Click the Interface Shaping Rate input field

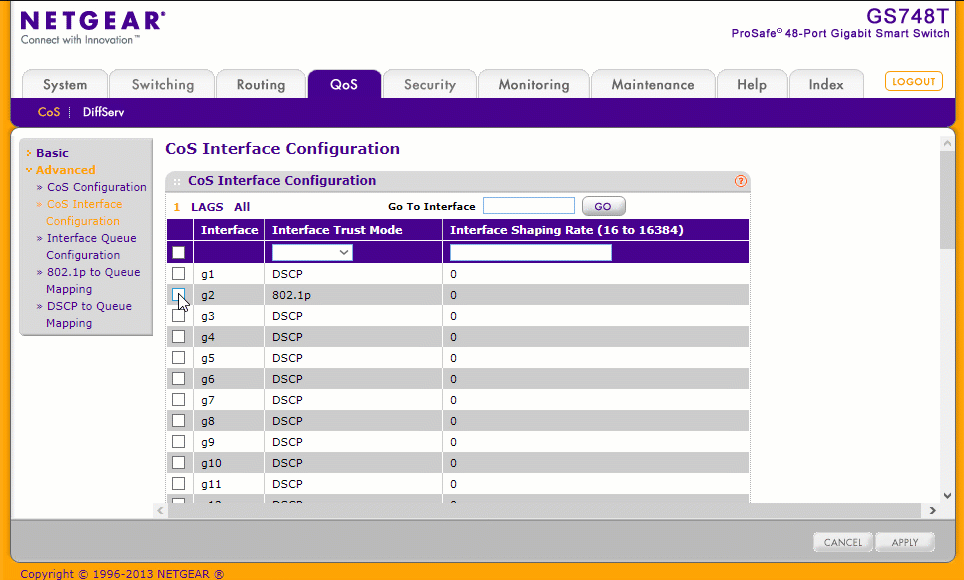tap(530, 253)
